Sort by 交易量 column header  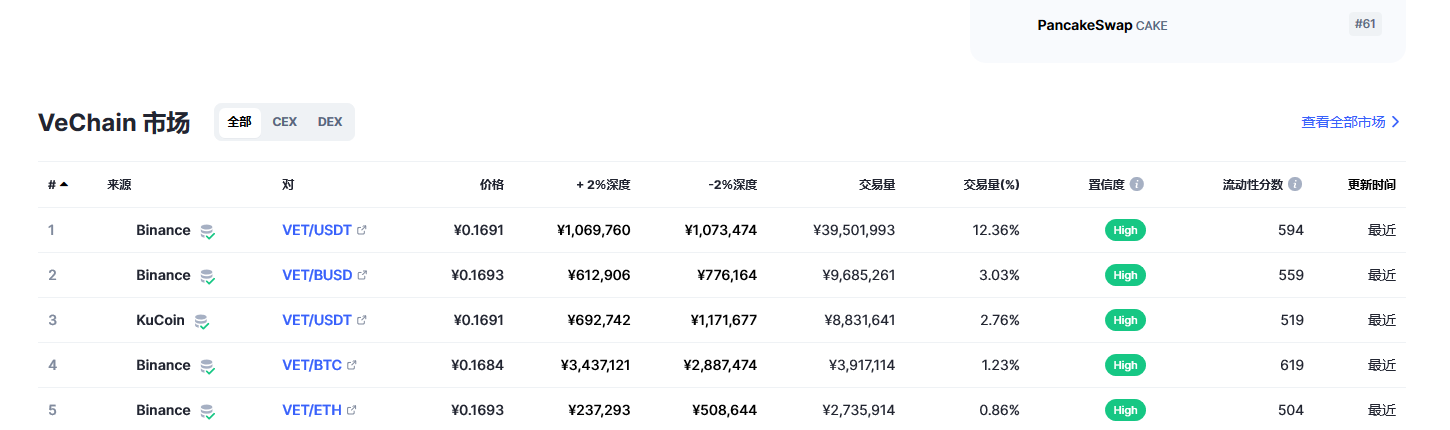(877, 185)
